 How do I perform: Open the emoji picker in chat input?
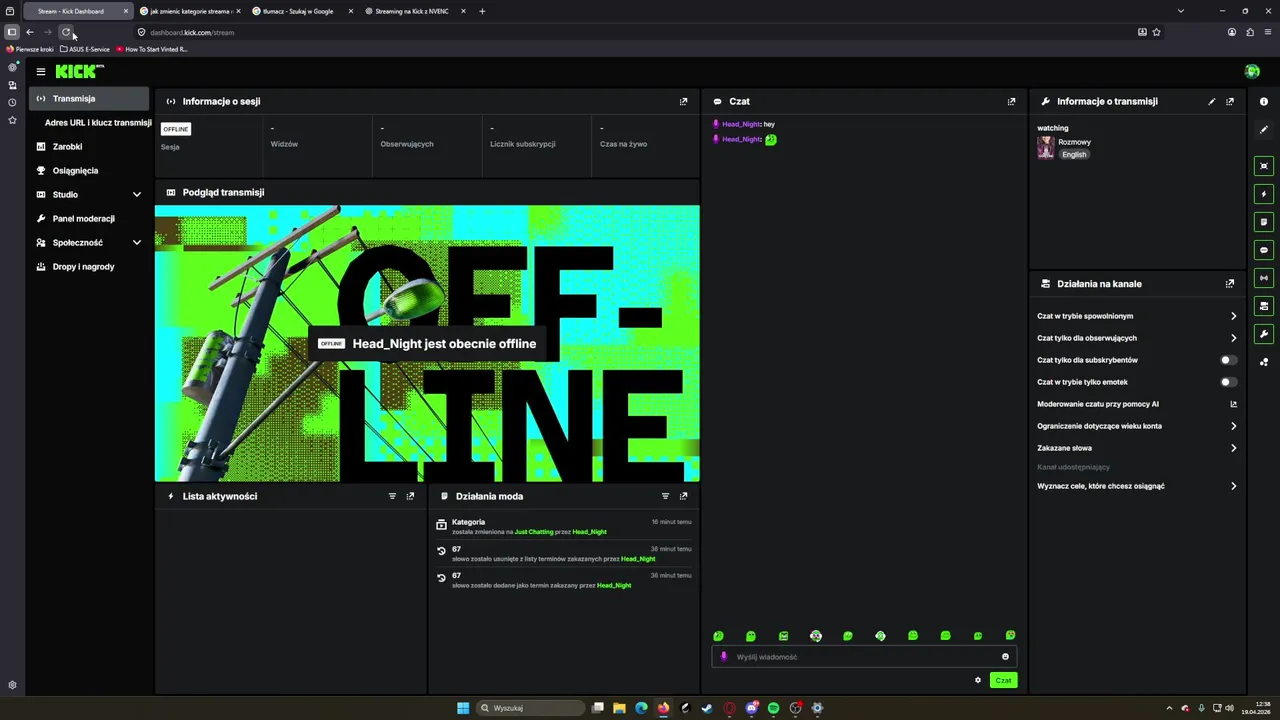click(x=1005, y=657)
